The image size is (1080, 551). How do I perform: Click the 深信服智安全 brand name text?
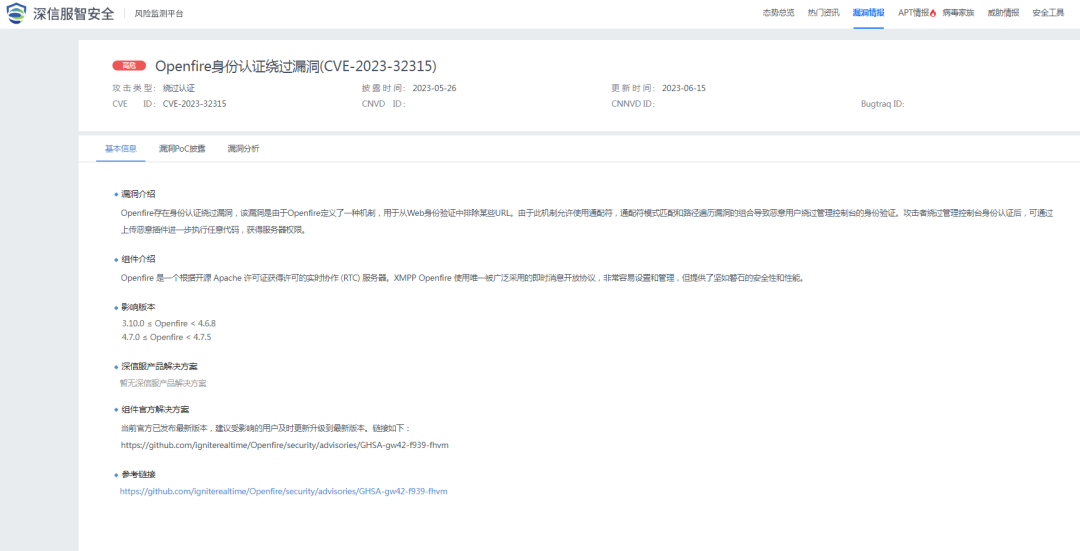click(x=74, y=14)
